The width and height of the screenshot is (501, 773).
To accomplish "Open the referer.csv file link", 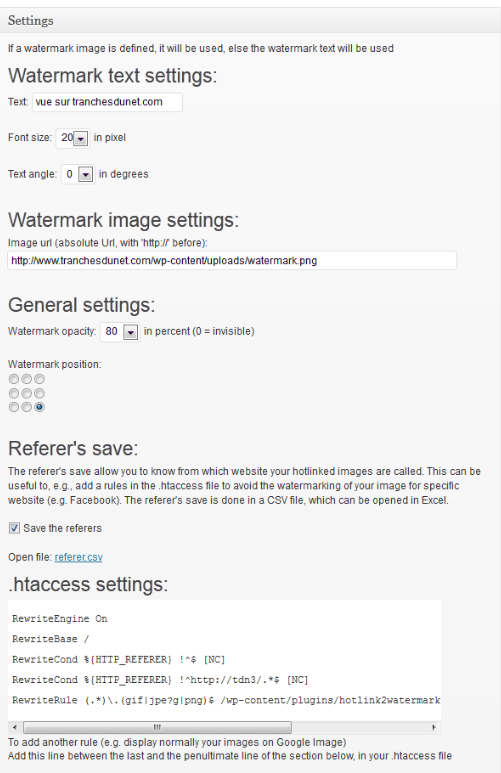I will point(78,557).
